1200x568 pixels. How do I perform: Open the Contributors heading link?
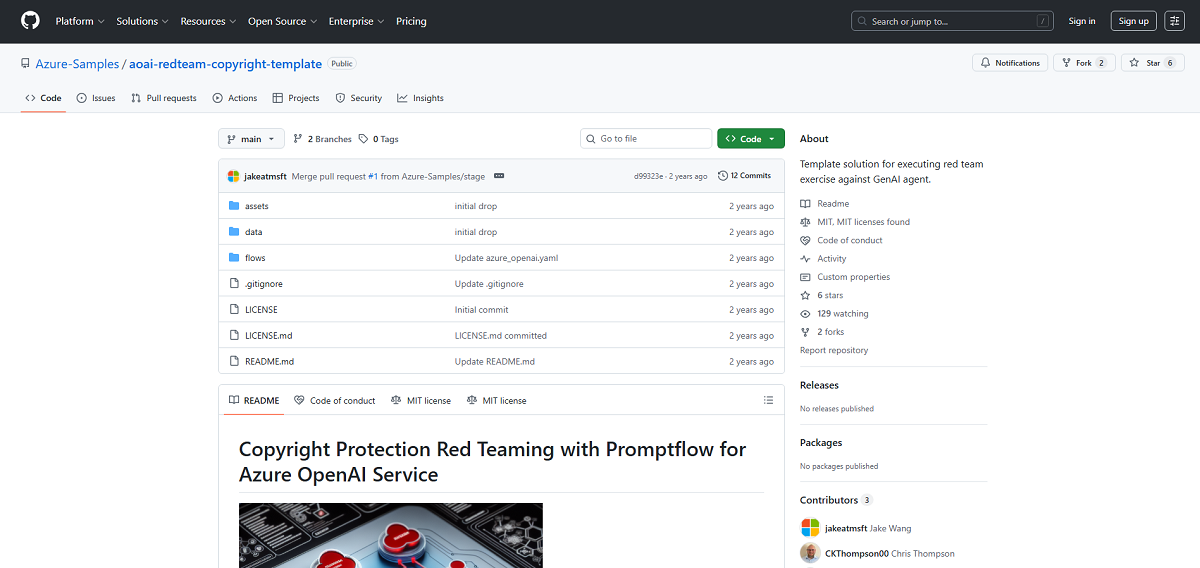click(x=836, y=500)
